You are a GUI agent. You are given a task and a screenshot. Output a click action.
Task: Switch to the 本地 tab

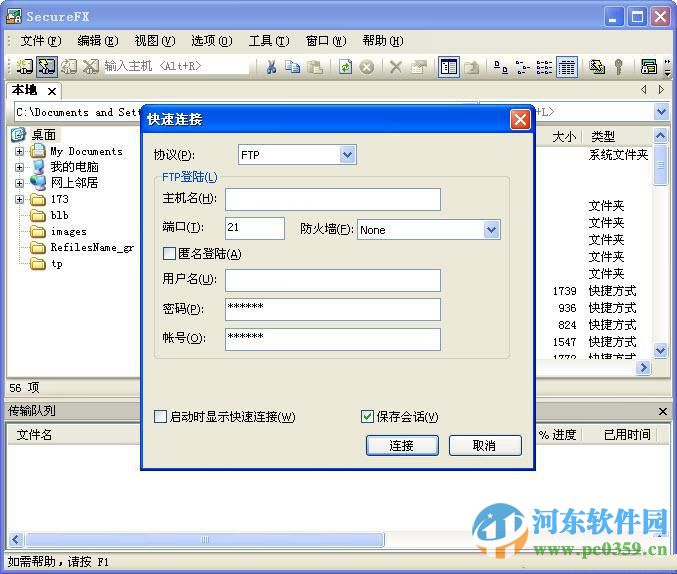pos(25,90)
